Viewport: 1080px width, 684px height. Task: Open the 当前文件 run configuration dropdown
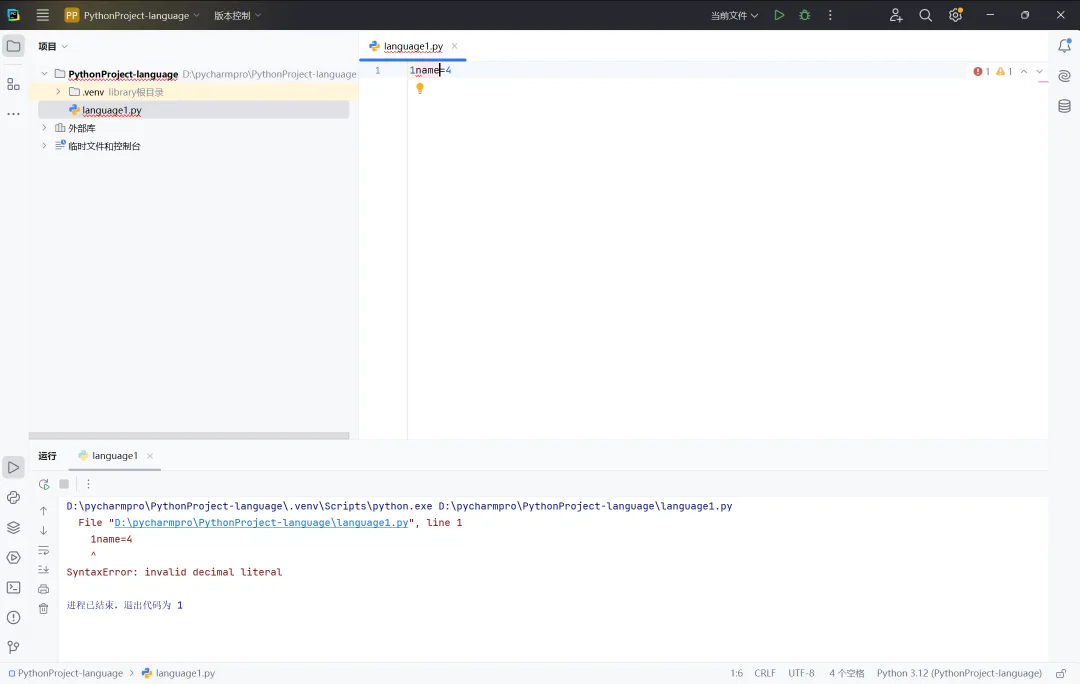tap(734, 15)
